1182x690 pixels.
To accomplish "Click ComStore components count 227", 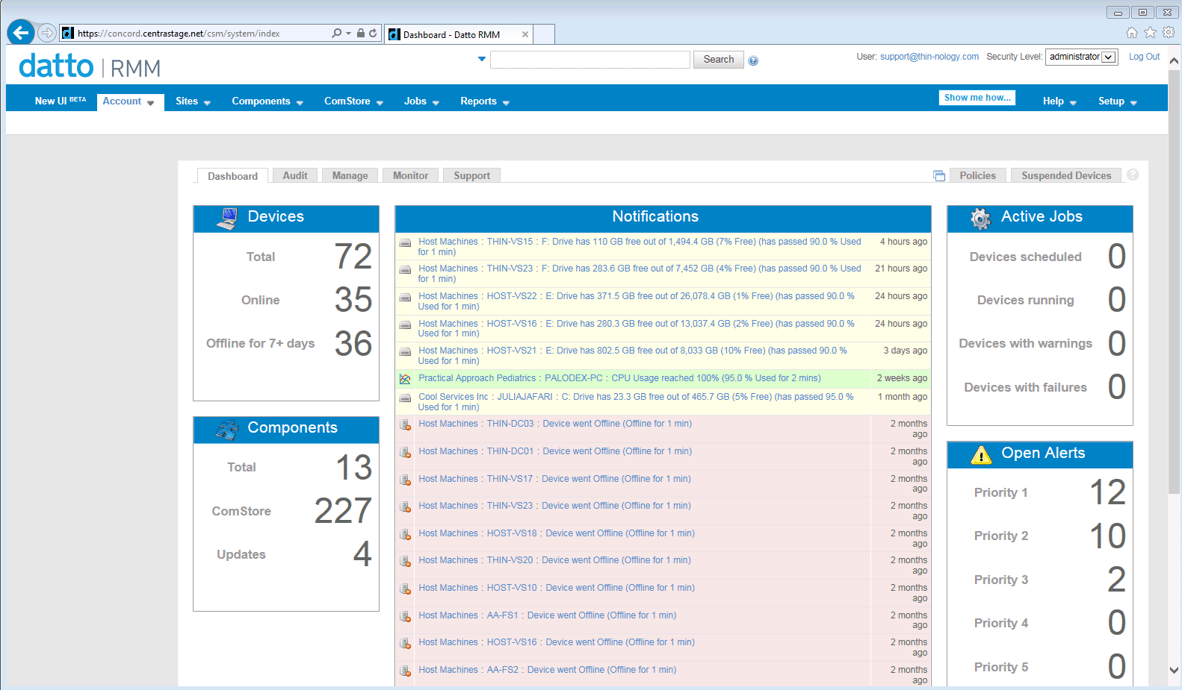I will point(343,511).
